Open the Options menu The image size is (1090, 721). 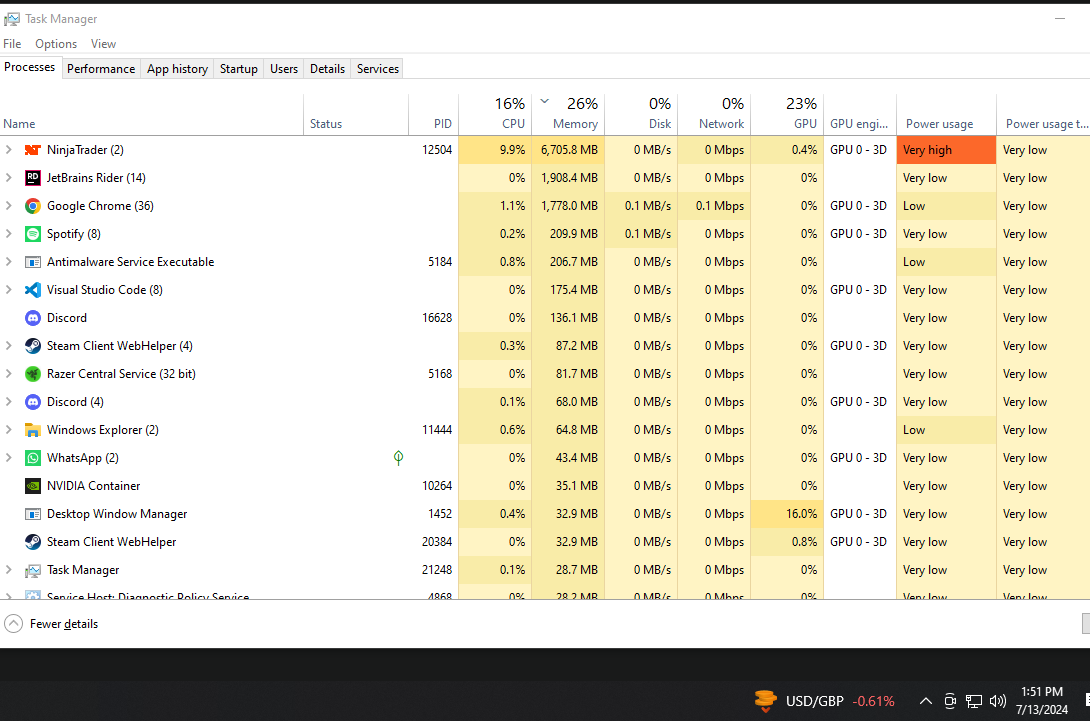point(56,44)
